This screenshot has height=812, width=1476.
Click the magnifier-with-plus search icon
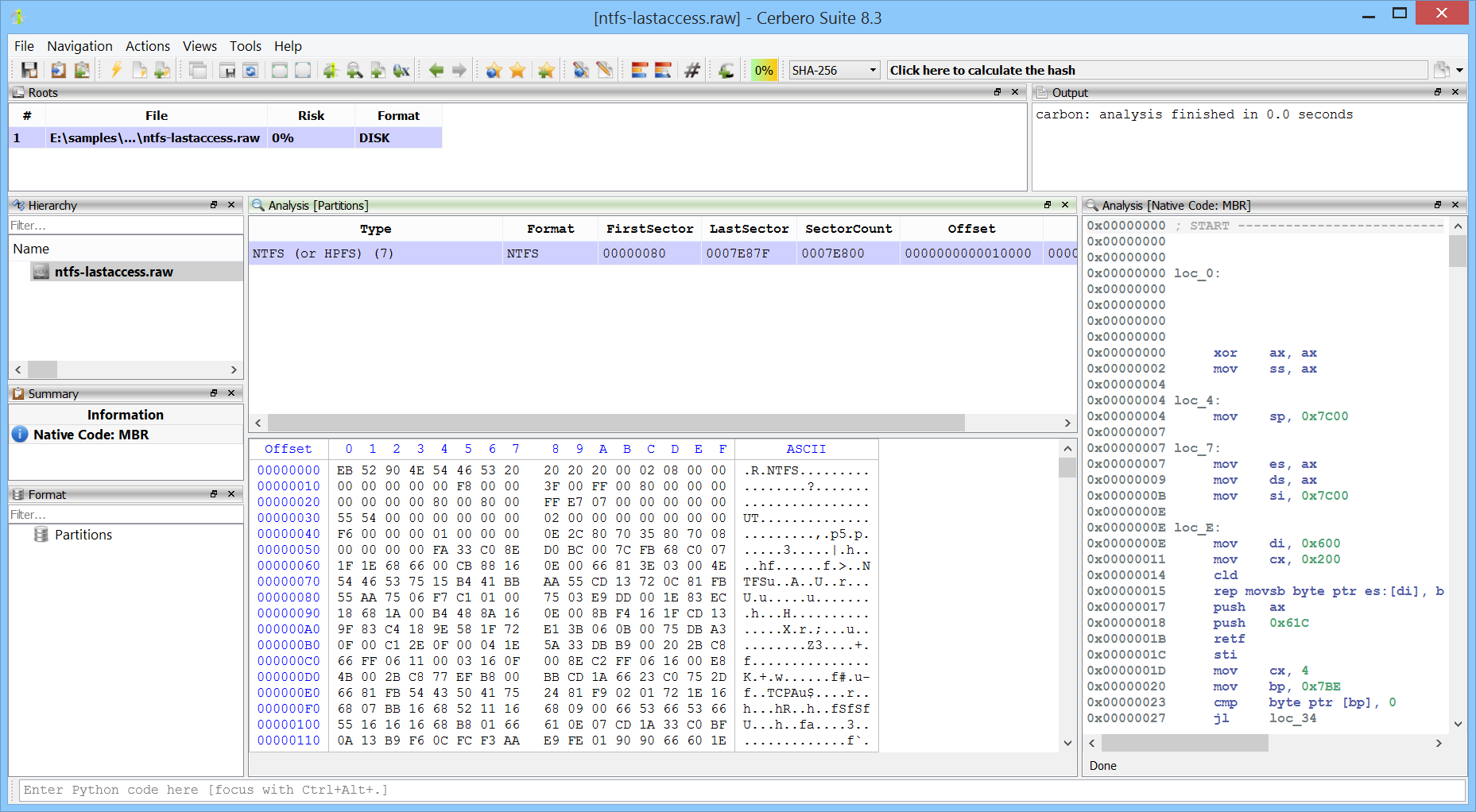tap(354, 70)
